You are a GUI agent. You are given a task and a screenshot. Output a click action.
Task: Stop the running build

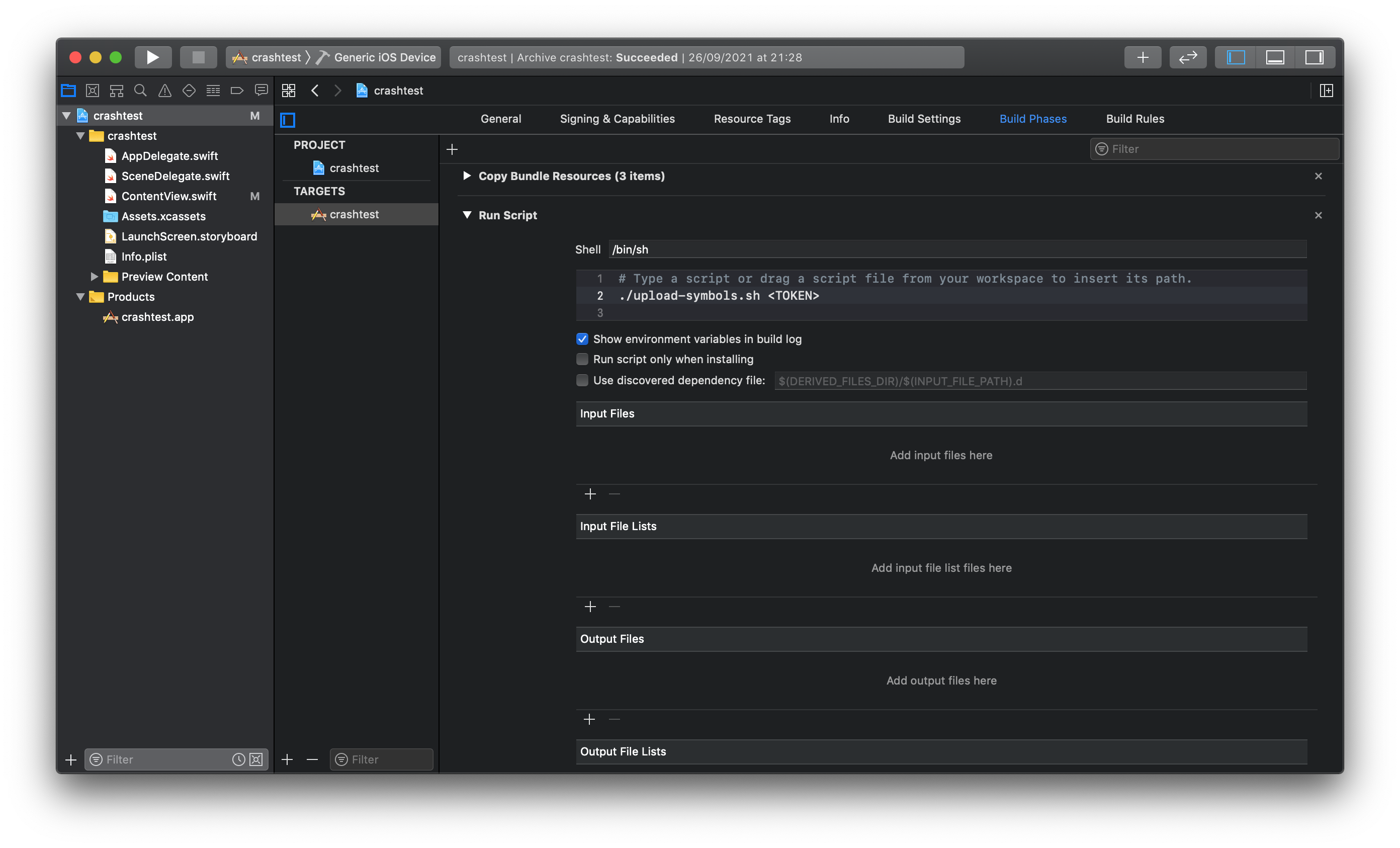coord(198,57)
